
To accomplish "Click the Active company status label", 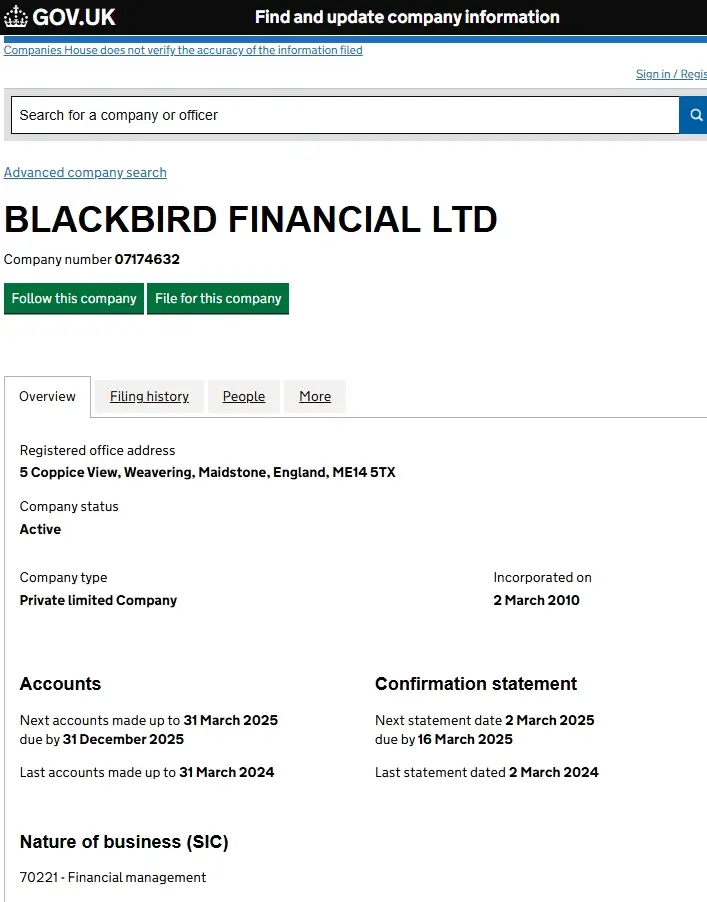I will pyautogui.click(x=40, y=529).
